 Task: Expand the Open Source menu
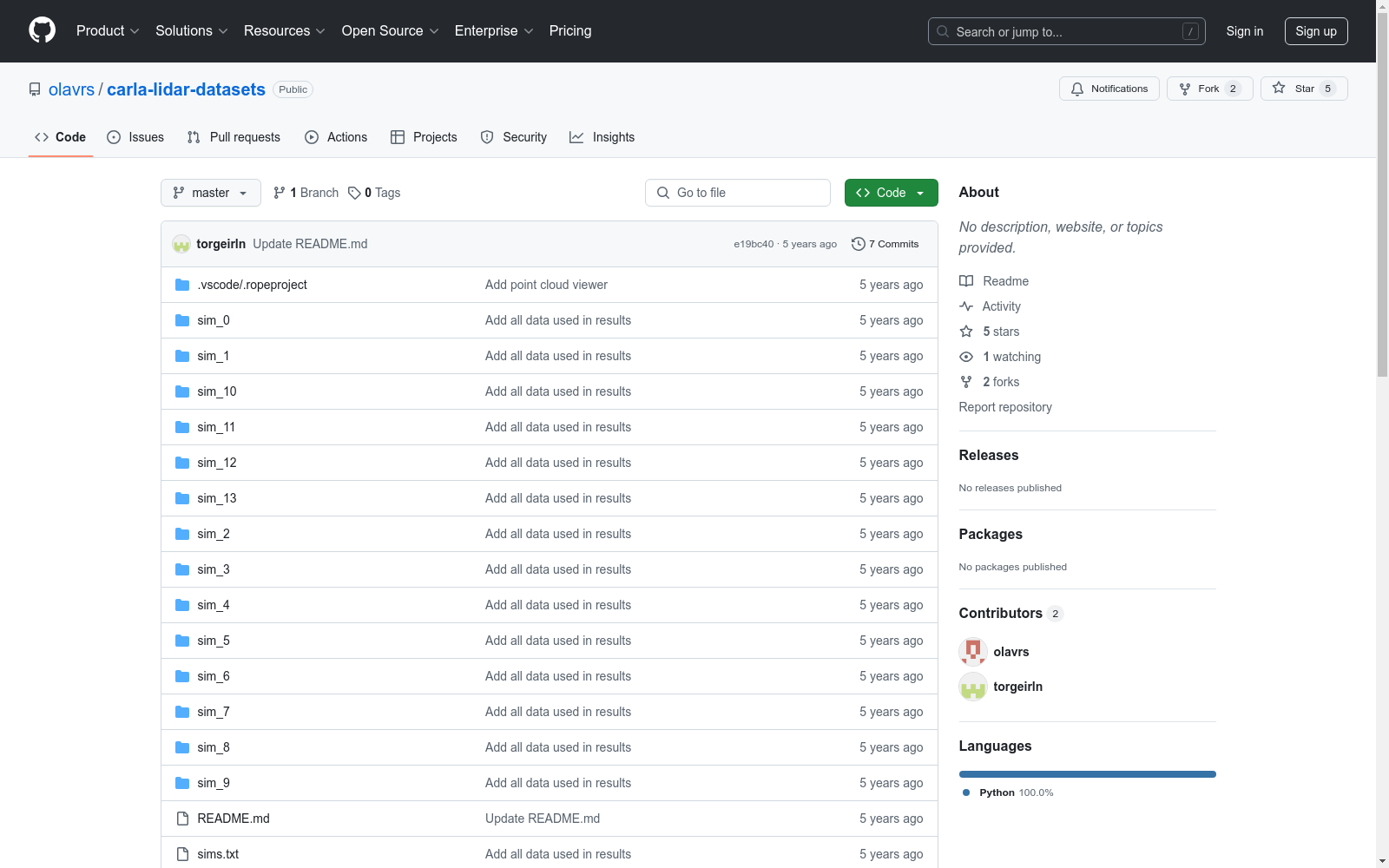[x=391, y=31]
